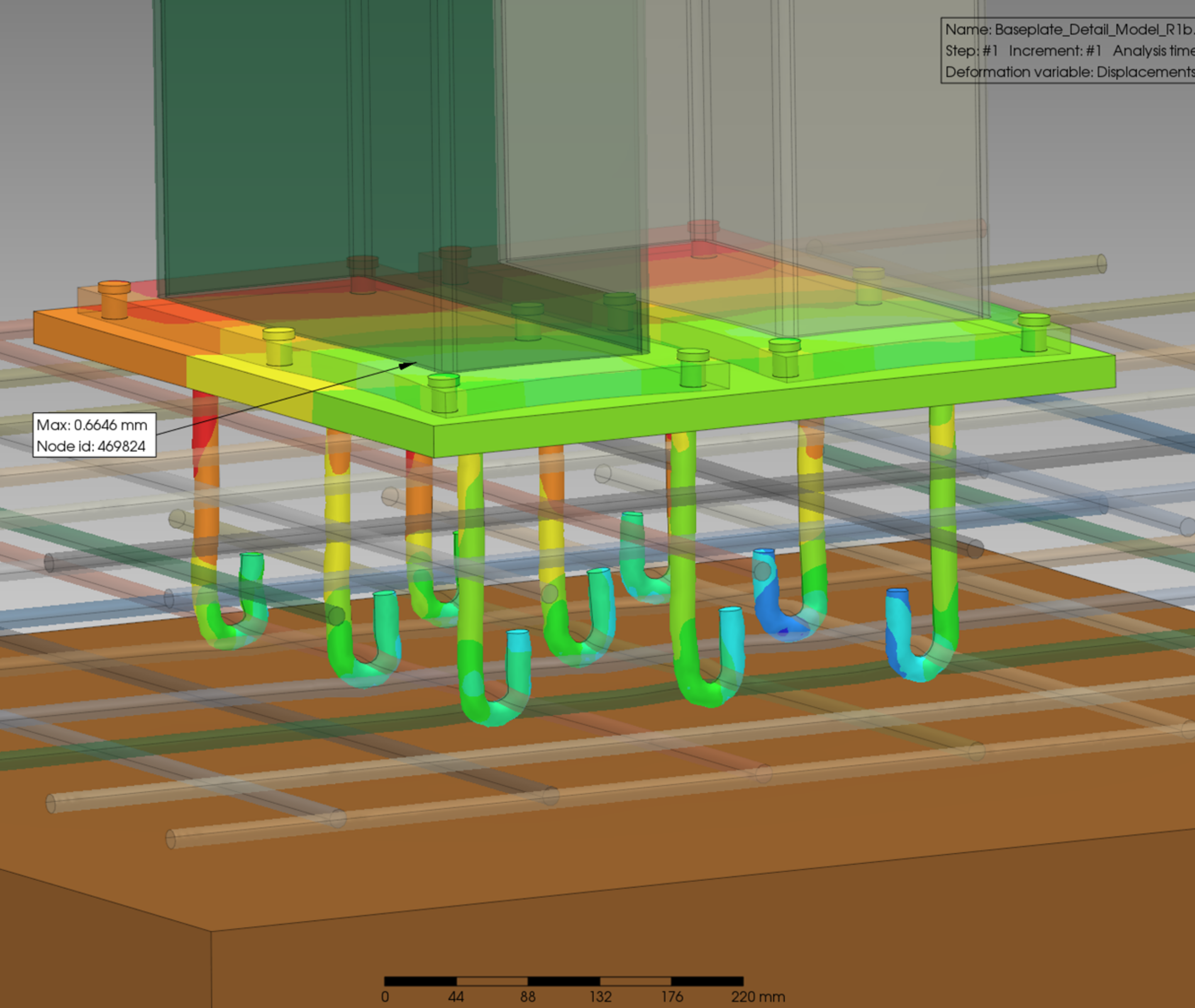Click the 0 label on the scale bar
Image resolution: width=1195 pixels, height=1008 pixels.
[385, 996]
